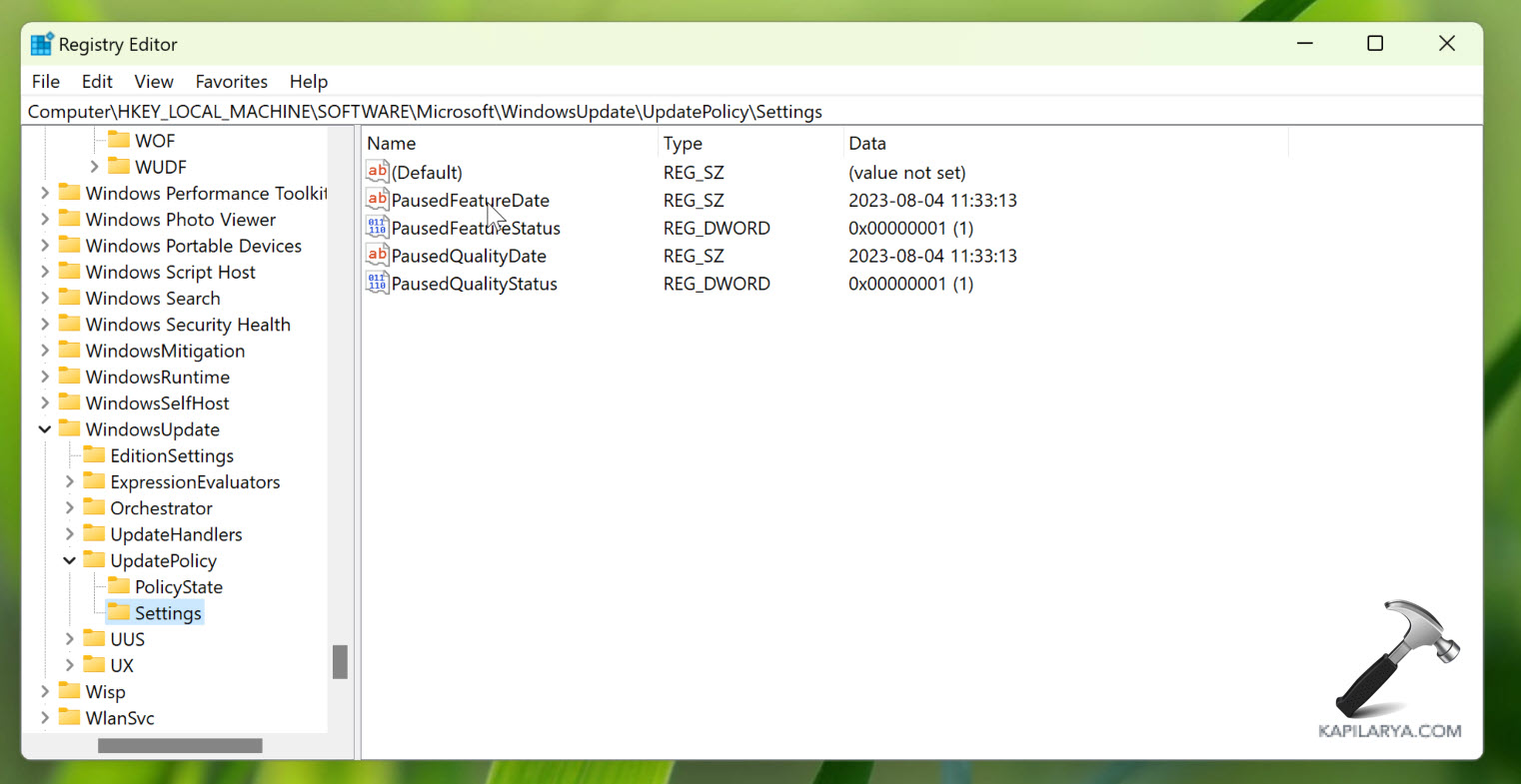Click the PausedQualityDate string value icon
Image resolution: width=1521 pixels, height=784 pixels.
click(377, 256)
